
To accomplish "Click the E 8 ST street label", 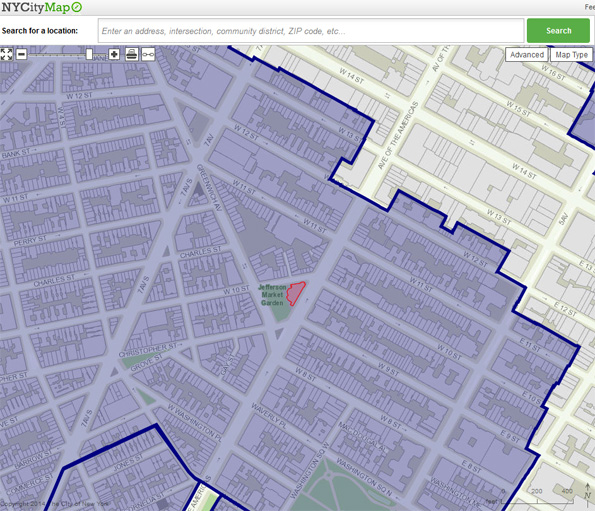I will point(471,466).
